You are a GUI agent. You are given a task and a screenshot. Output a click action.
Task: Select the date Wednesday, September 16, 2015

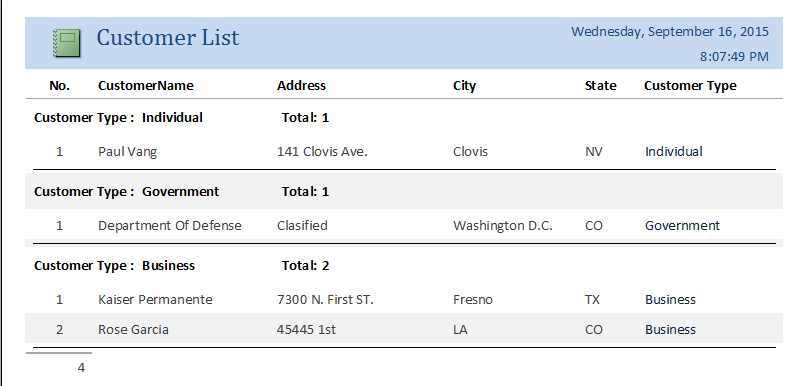[670, 31]
